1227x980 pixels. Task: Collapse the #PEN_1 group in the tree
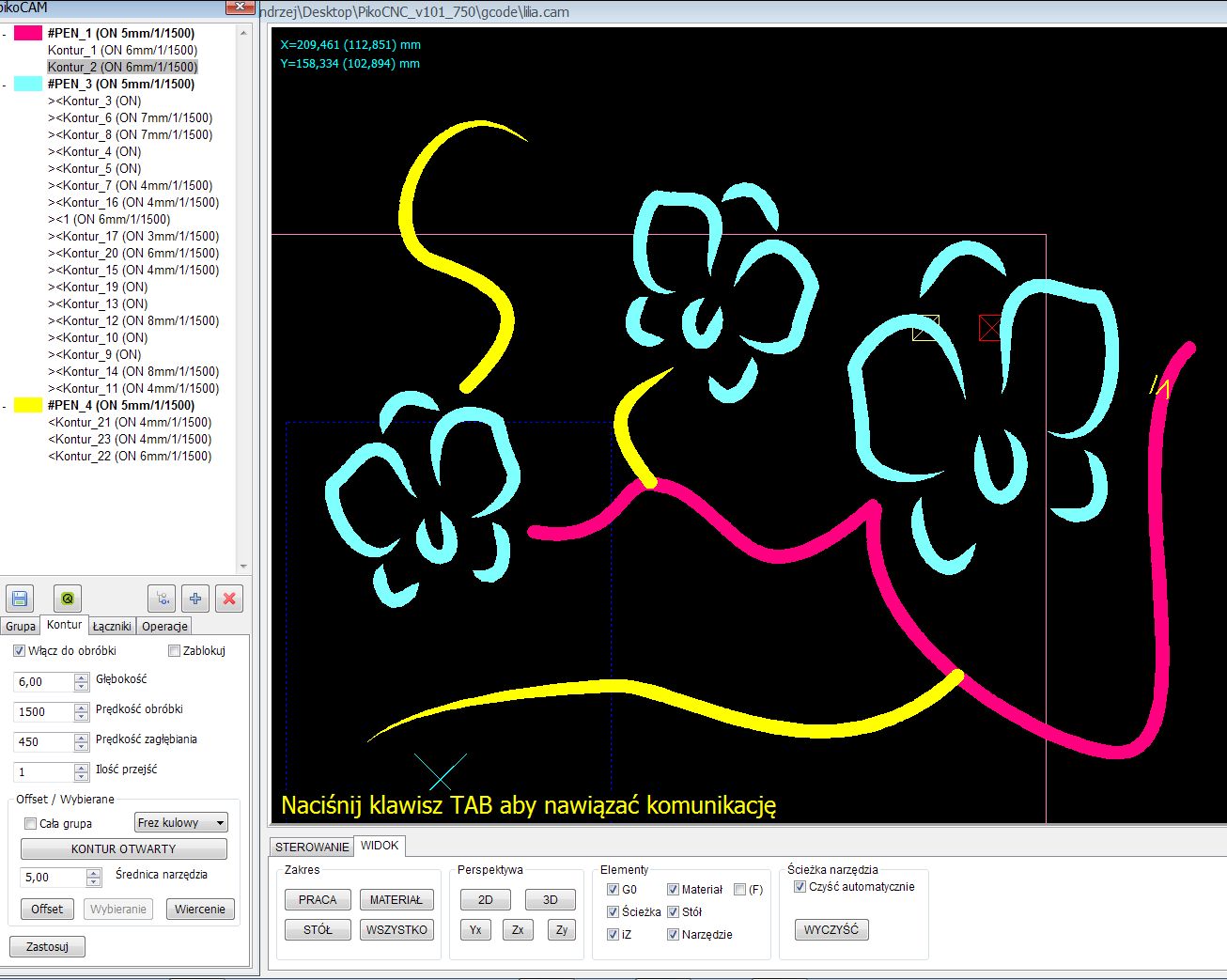[x=5, y=34]
